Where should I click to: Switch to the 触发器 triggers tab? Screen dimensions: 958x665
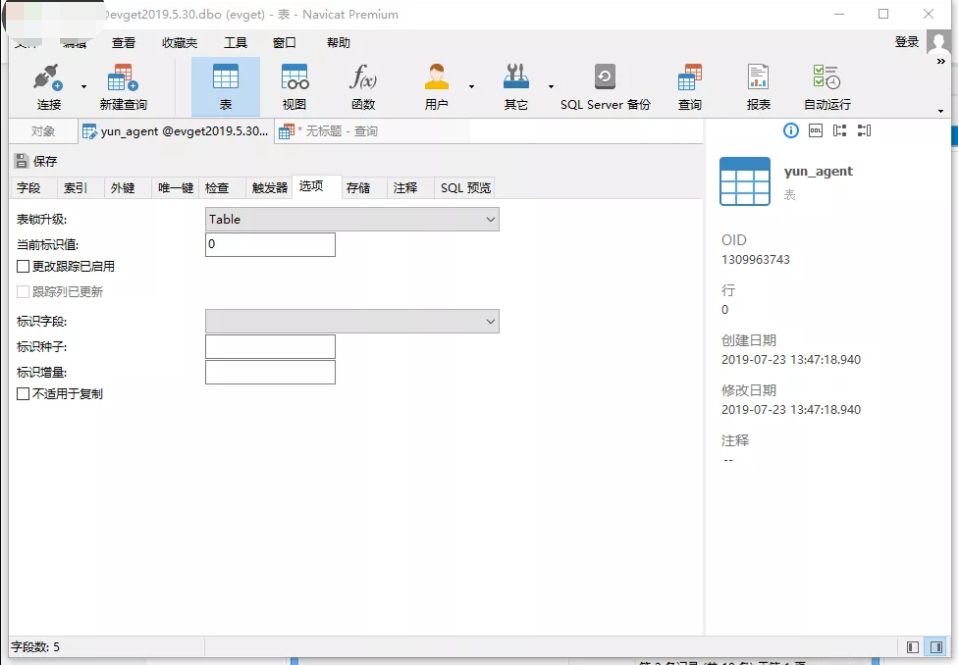pyautogui.click(x=269, y=188)
